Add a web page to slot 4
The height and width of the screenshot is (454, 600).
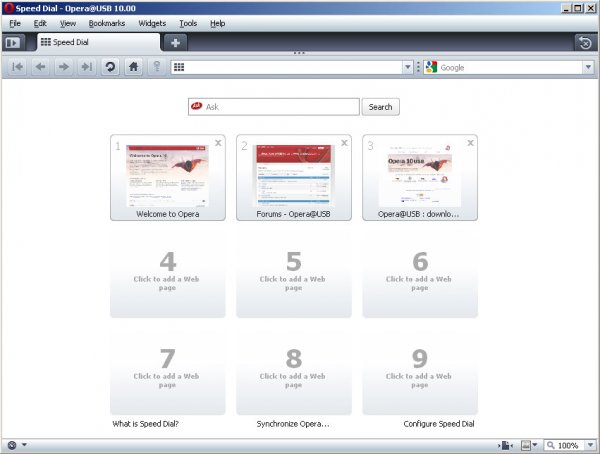(x=168, y=275)
